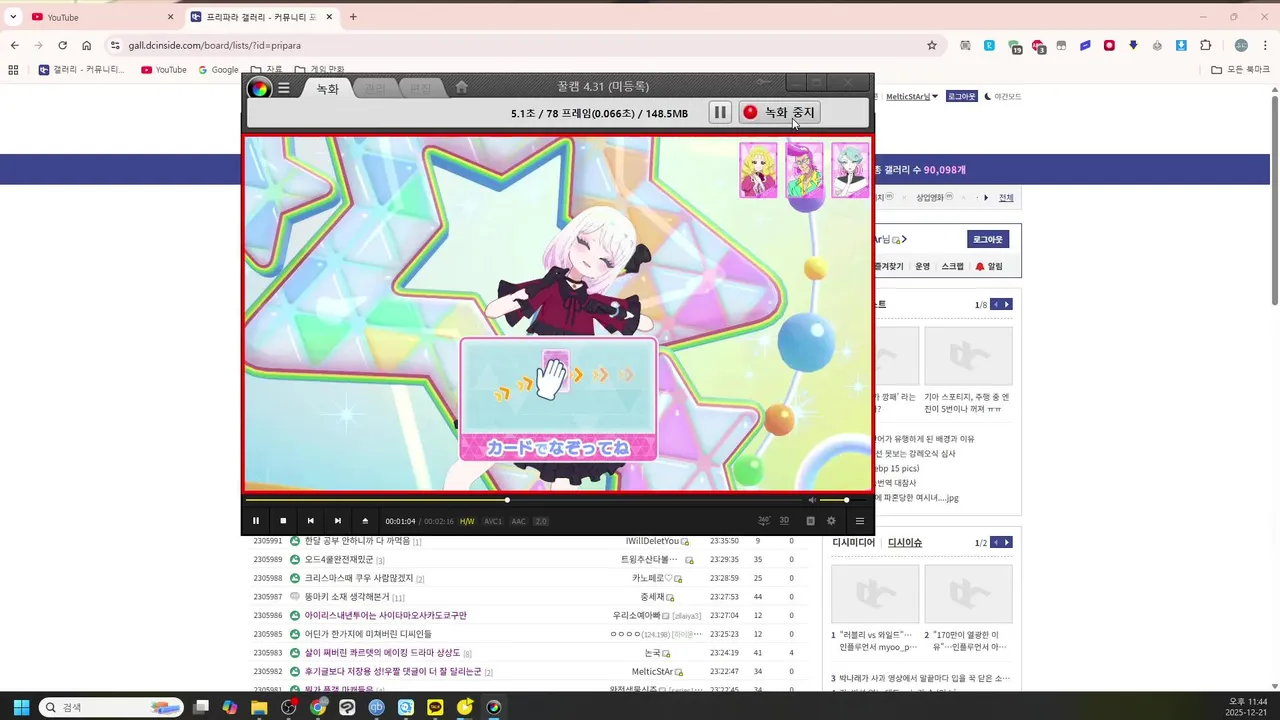Screen dimensions: 1280x720
Task: Go to next page of the 1/8 widget
Action: (x=1007, y=304)
